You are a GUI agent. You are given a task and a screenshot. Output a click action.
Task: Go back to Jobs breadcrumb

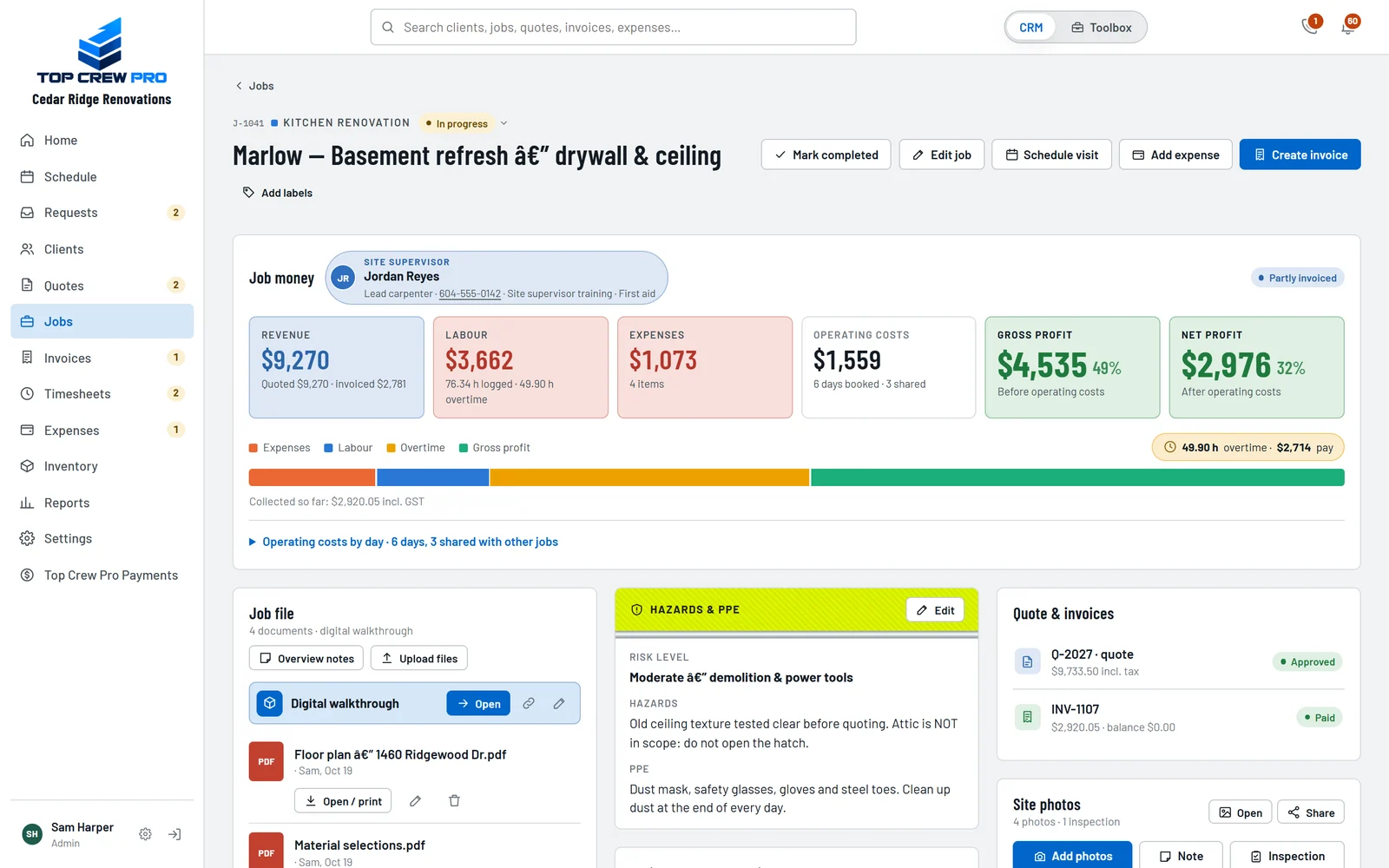point(254,86)
